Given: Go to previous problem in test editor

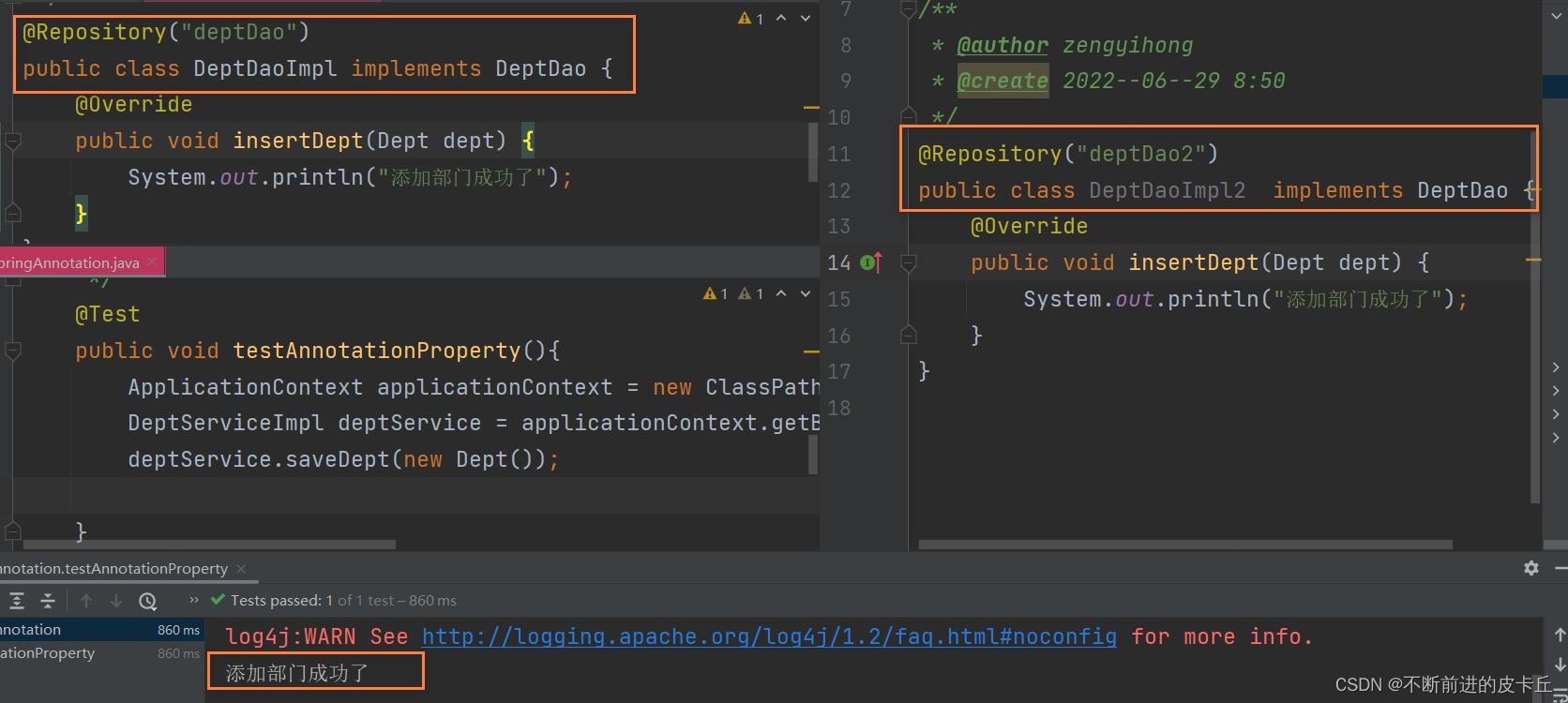Looking at the screenshot, I should [781, 293].
